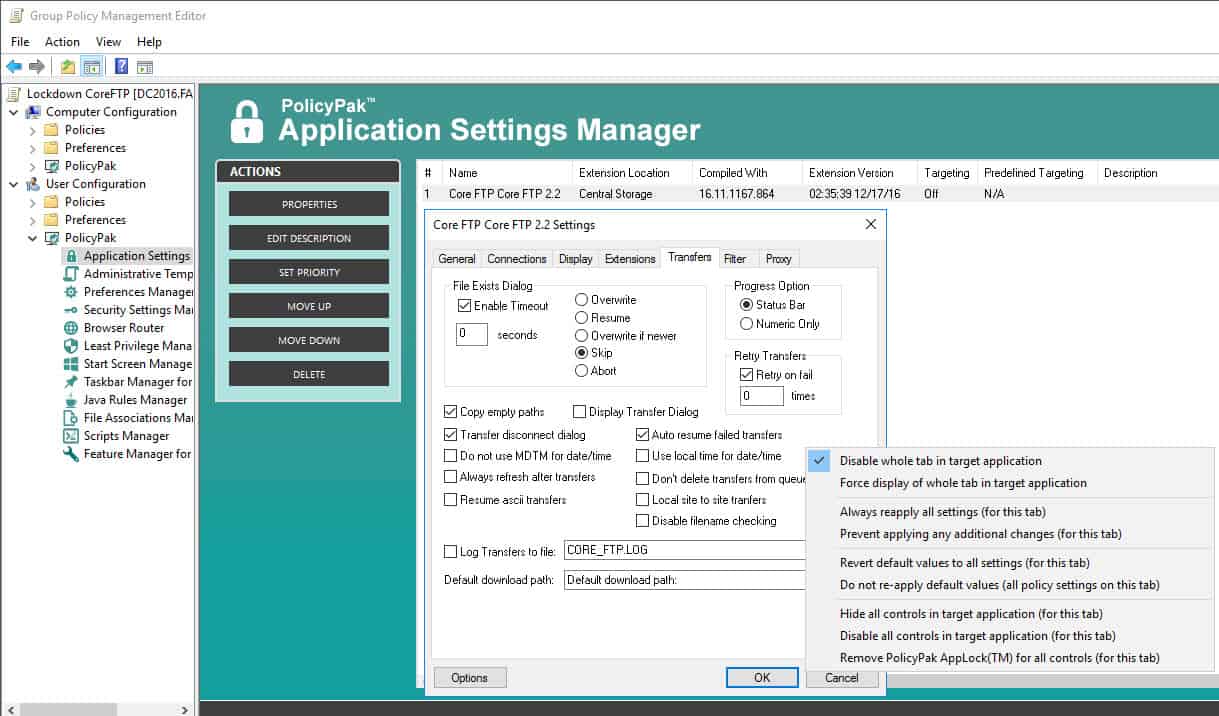Click the forward arrow in the toolbar
This screenshot has width=1219, height=716.
coord(37,67)
